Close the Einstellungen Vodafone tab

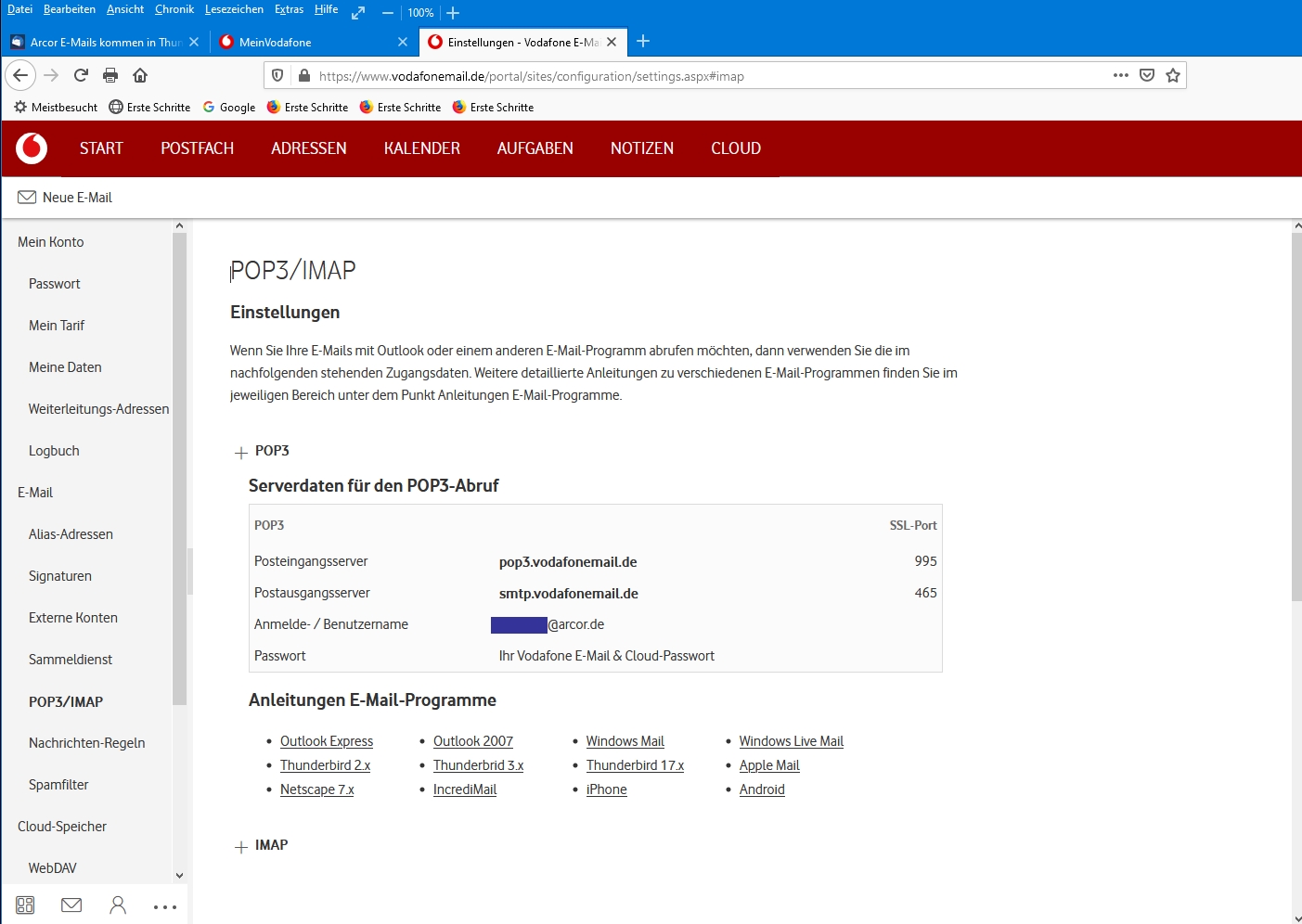(612, 42)
